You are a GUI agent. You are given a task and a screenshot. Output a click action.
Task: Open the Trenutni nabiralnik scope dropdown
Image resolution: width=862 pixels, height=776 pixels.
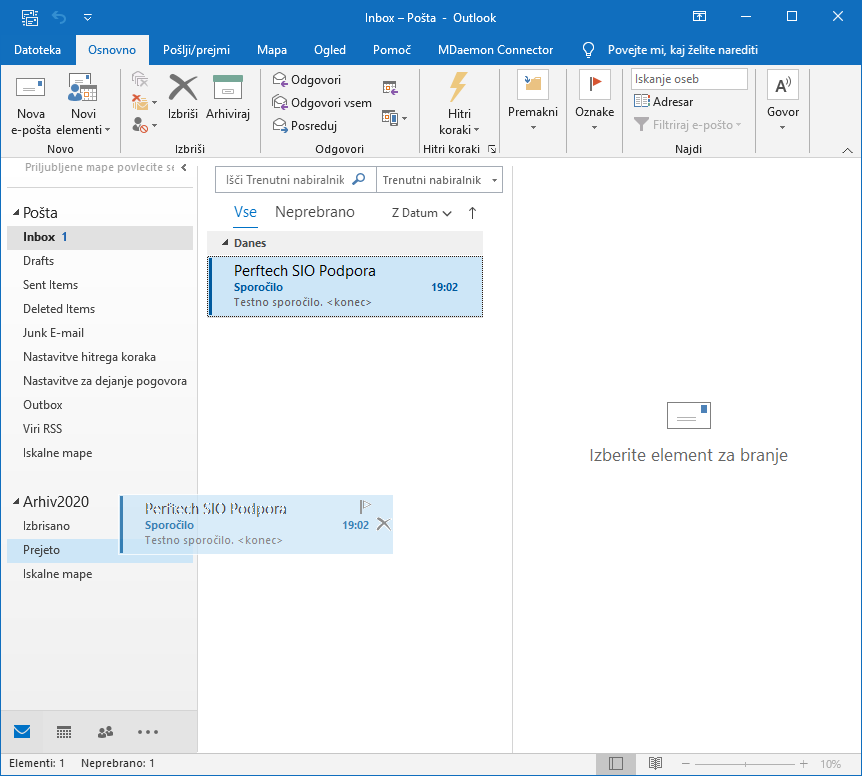439,180
